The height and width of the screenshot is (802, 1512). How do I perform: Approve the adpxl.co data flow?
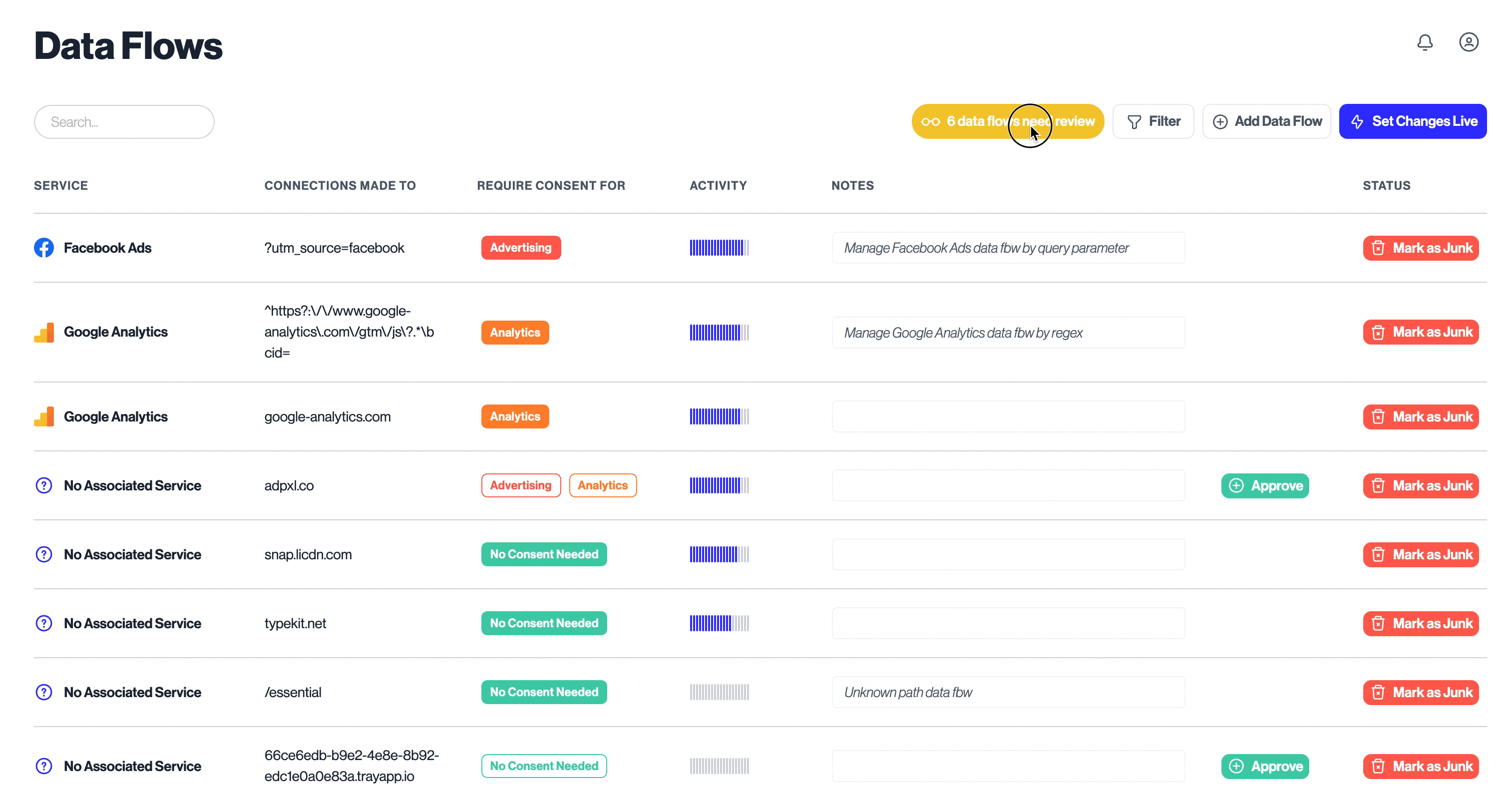click(1265, 485)
